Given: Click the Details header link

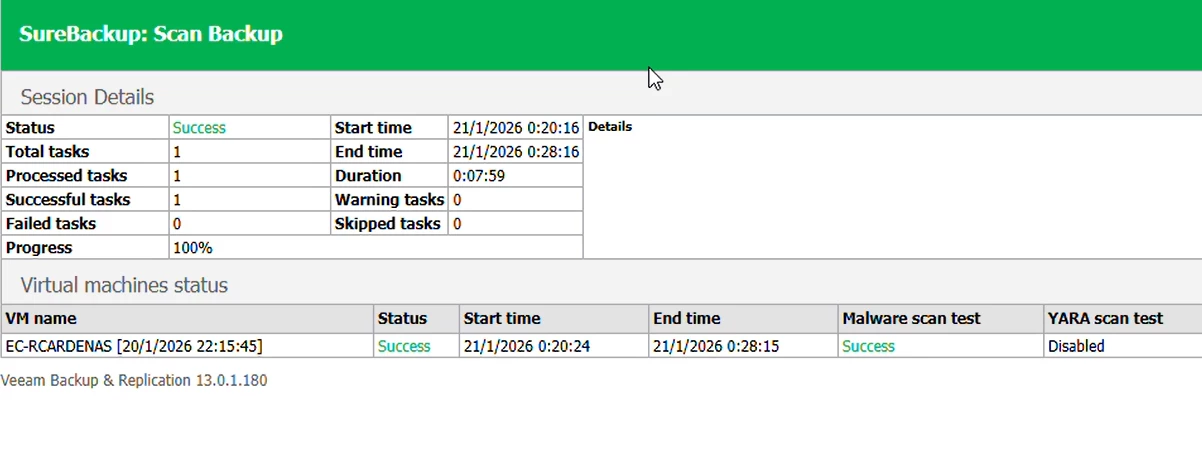Looking at the screenshot, I should tap(610, 127).
